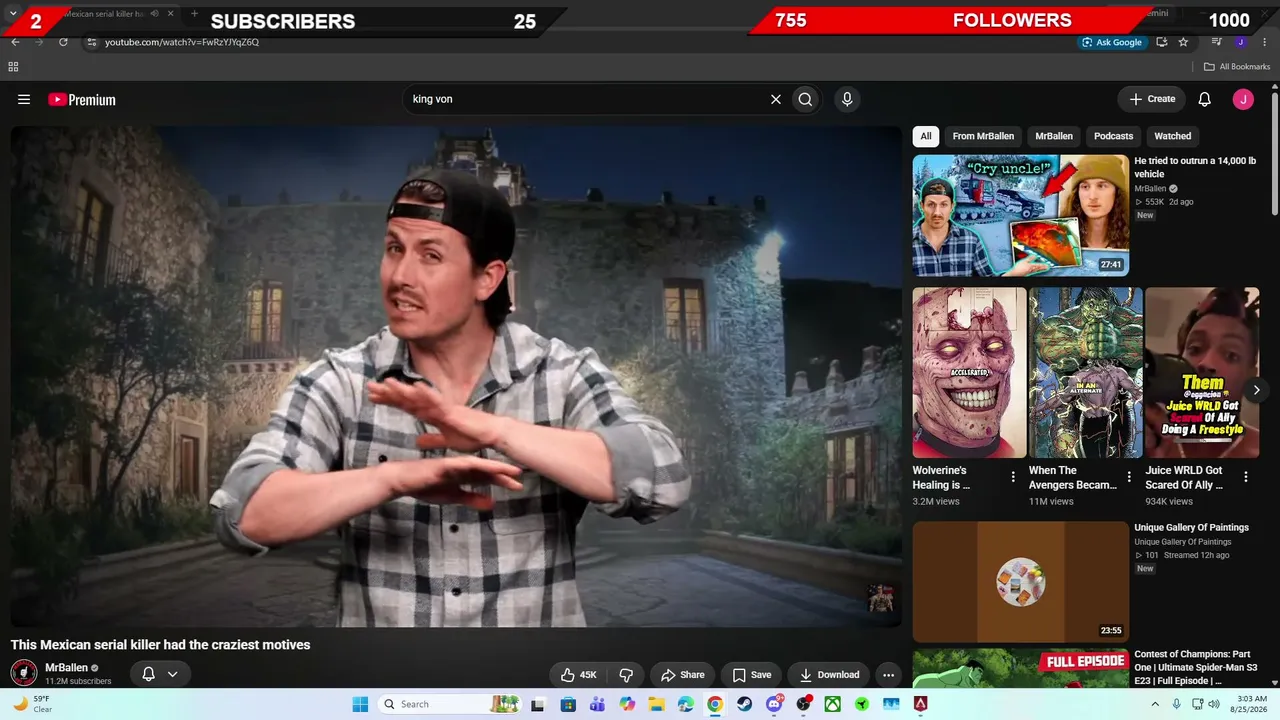Save the video to a playlist
This screenshot has height=720, width=1280.
tap(752, 675)
